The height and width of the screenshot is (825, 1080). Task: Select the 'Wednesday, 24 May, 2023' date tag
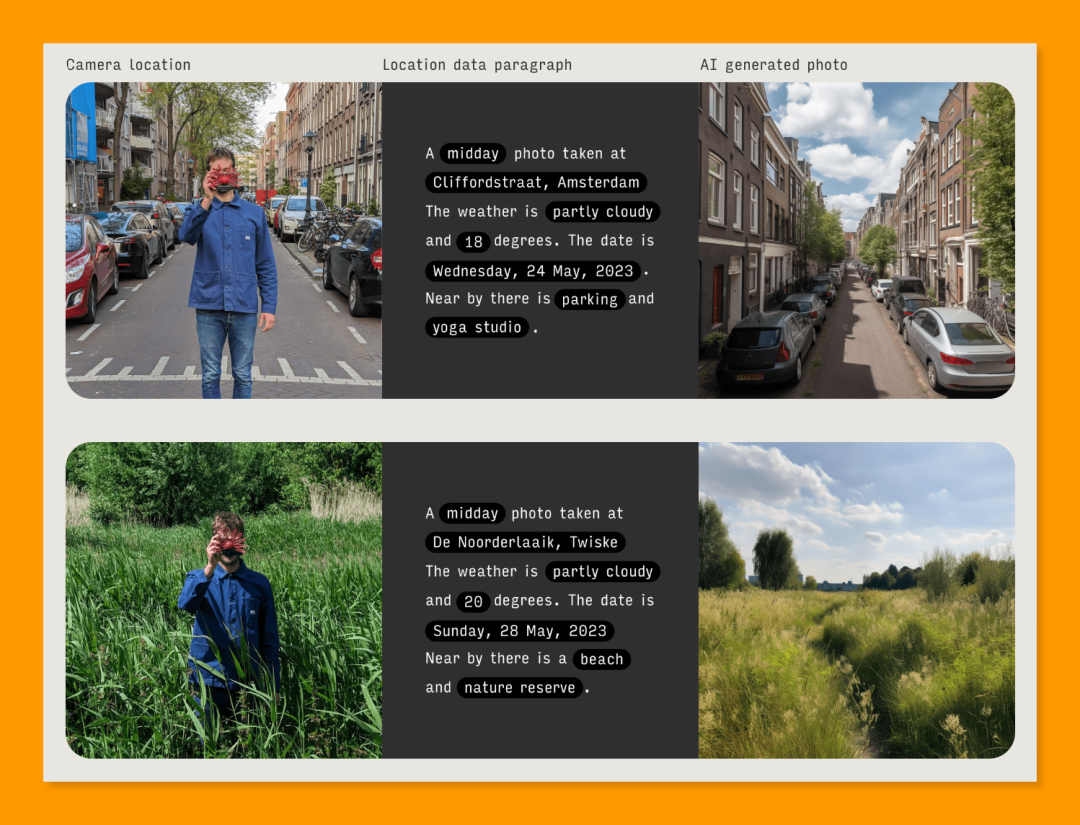tap(532, 271)
